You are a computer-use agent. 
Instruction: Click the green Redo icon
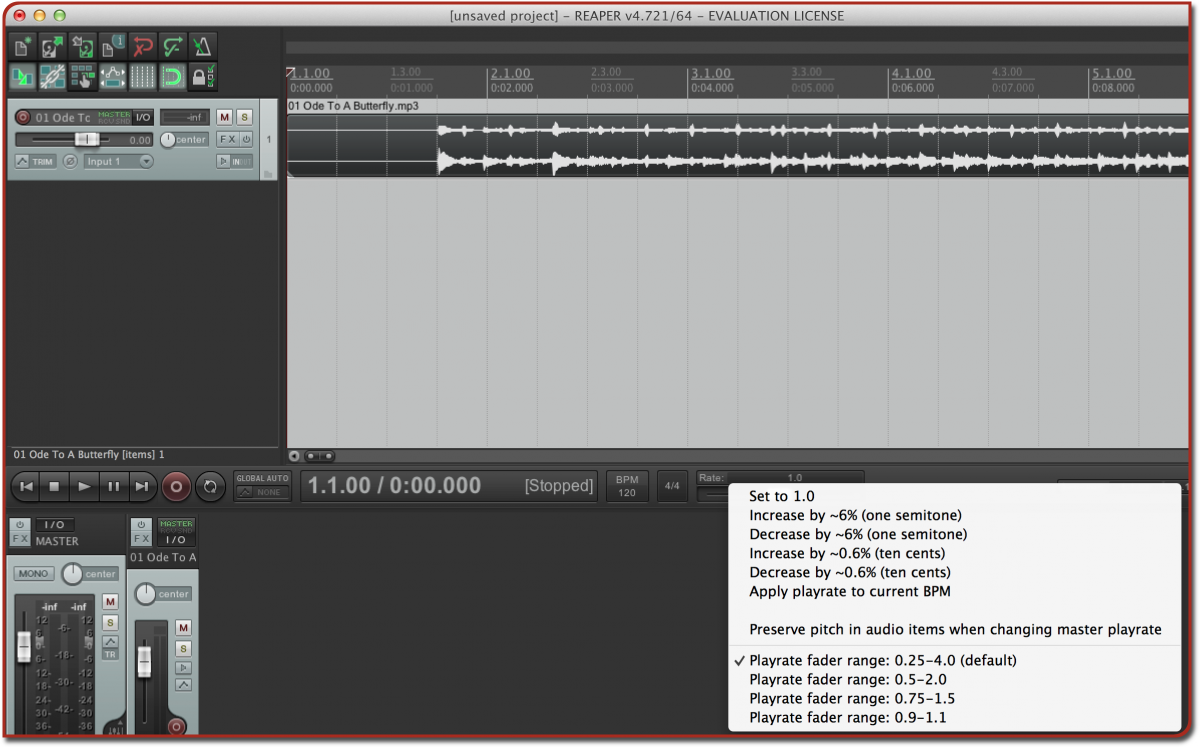172,46
